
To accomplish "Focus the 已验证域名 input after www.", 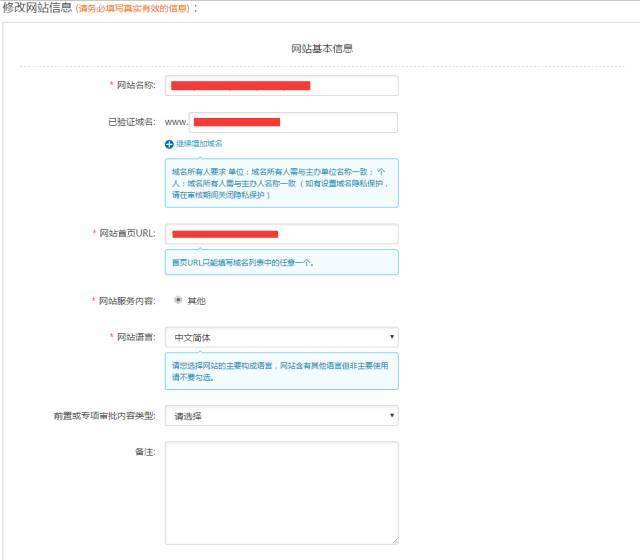I will coord(294,122).
